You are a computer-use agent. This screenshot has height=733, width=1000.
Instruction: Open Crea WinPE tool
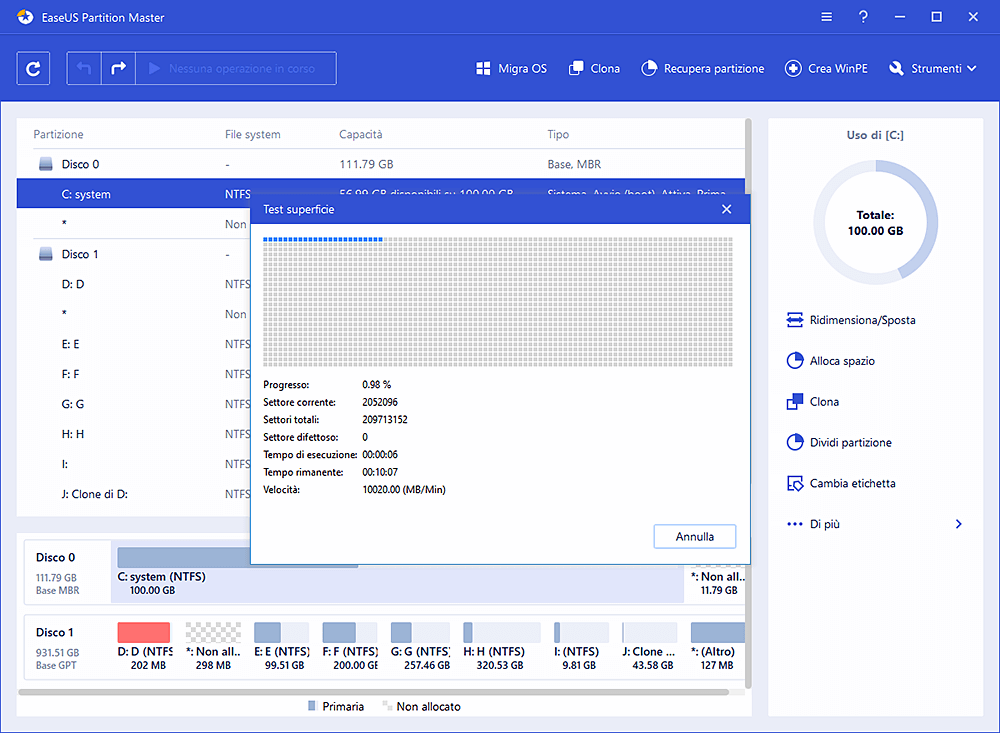[826, 68]
